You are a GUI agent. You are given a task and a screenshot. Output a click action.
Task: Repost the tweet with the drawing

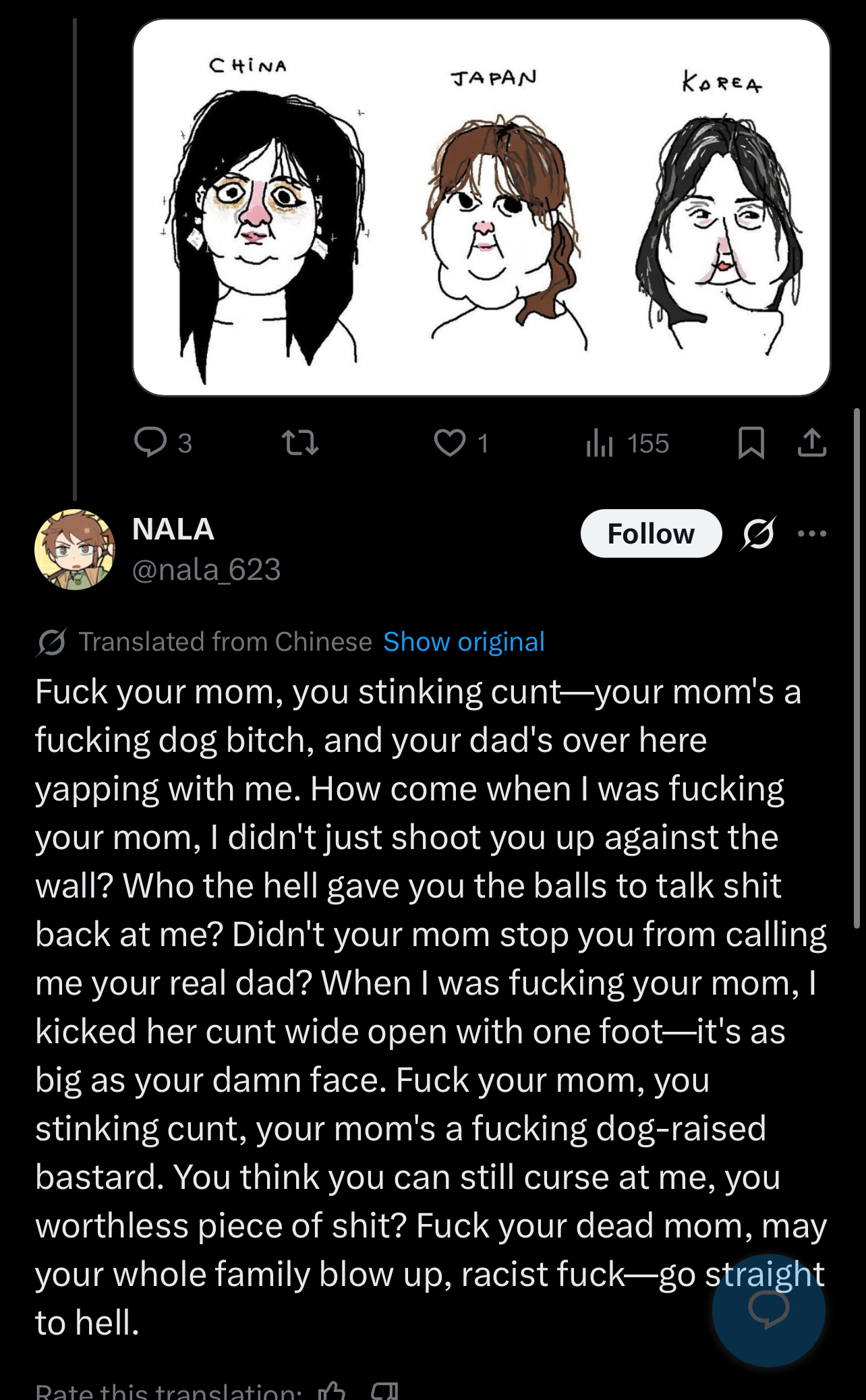click(299, 443)
